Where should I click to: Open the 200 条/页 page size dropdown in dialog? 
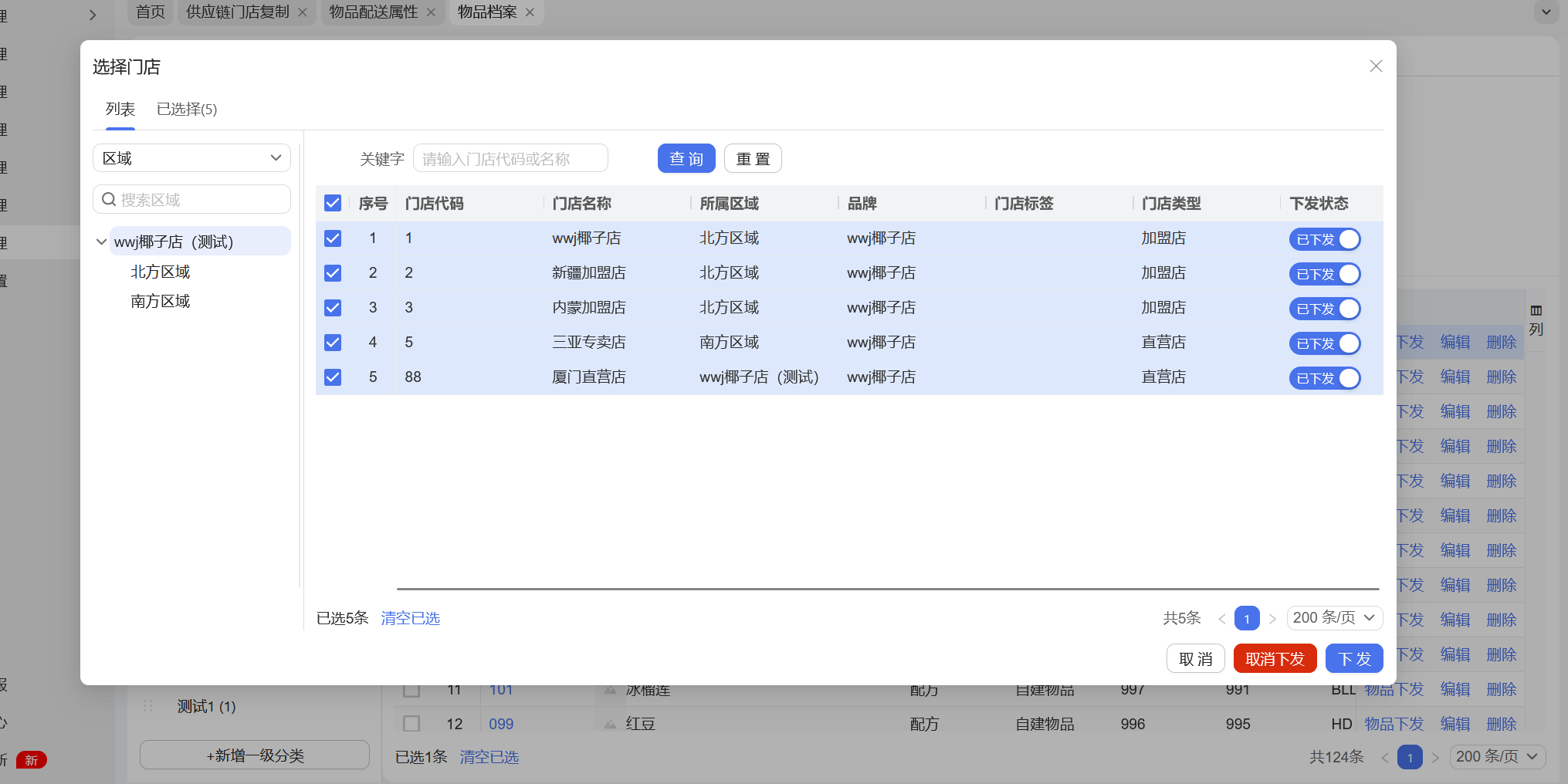tap(1333, 618)
